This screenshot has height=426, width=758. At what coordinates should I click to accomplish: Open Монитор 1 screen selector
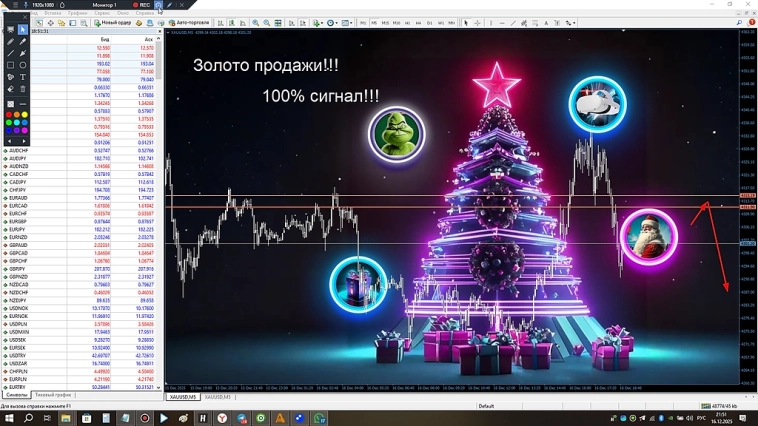click(x=105, y=5)
